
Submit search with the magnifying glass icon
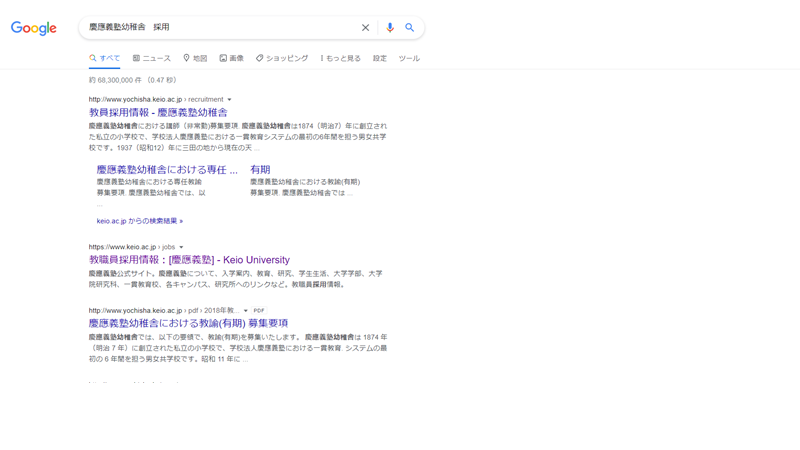point(410,28)
